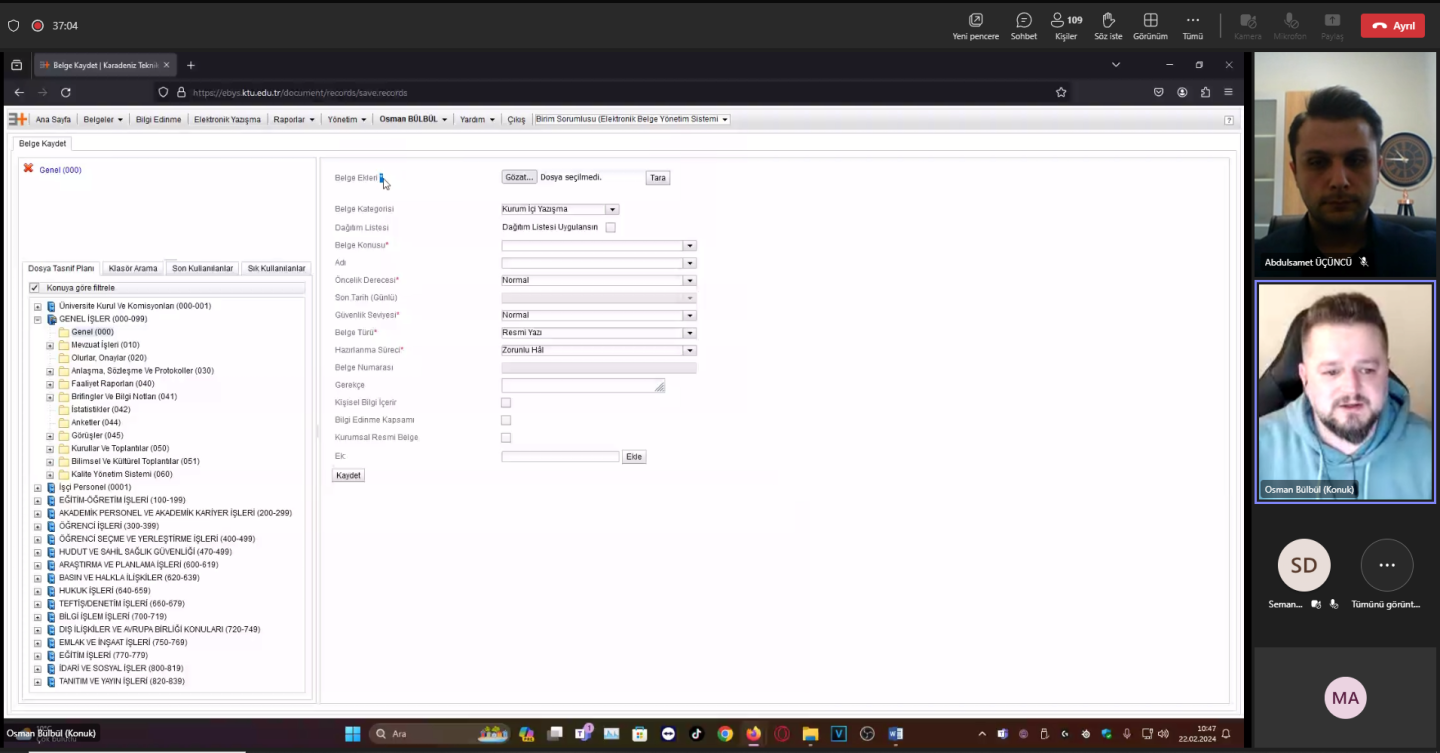The height and width of the screenshot is (753, 1440).
Task: Expand the EĞİTİM-ÖĞRETİM İŞLERİ node
Action: (x=38, y=501)
